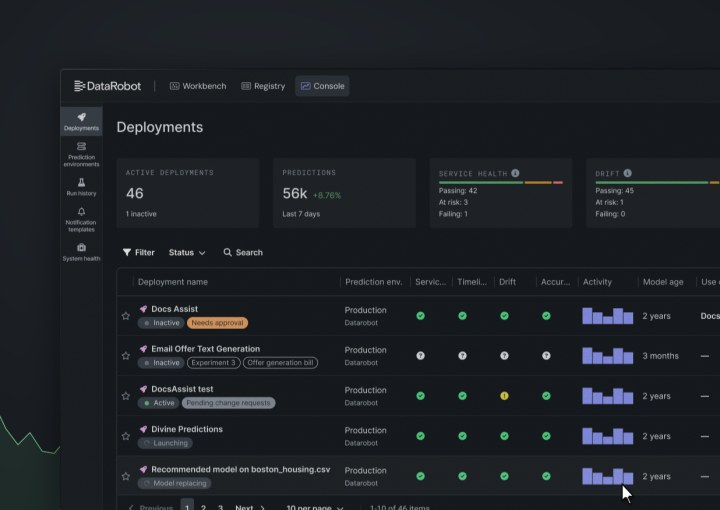Click the Pending change requests tag
This screenshot has width=720, height=510.
pos(228,403)
